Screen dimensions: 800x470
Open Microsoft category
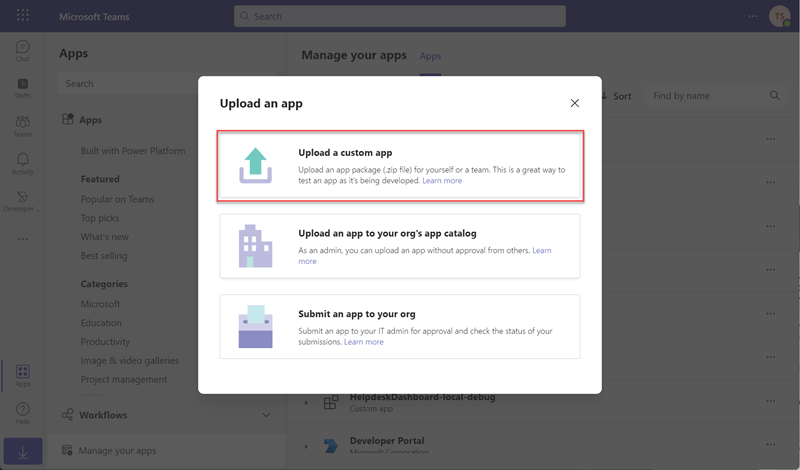[101, 304]
